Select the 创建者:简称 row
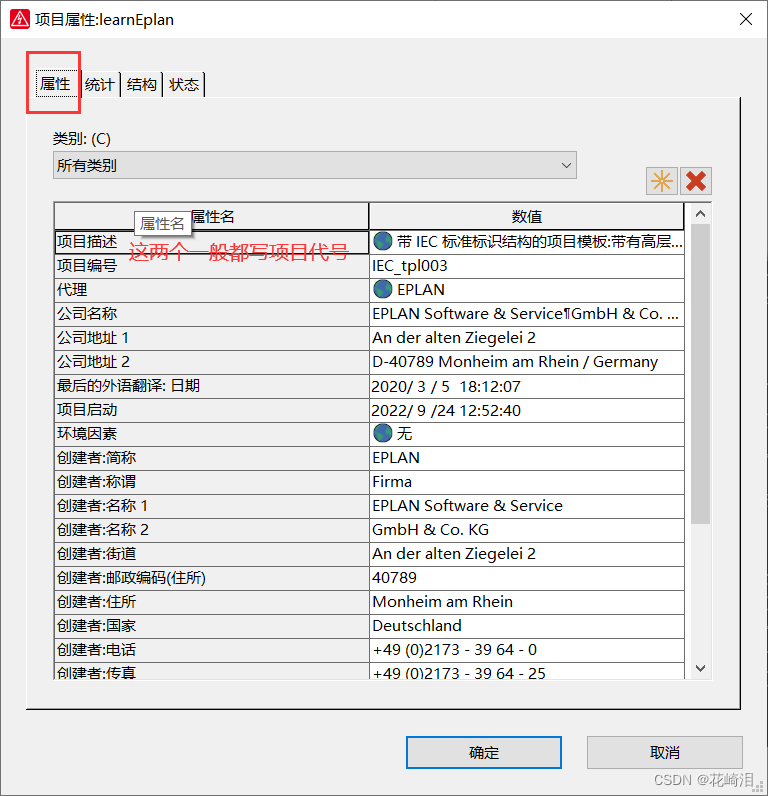Viewport: 768px width, 796px height. 211,457
